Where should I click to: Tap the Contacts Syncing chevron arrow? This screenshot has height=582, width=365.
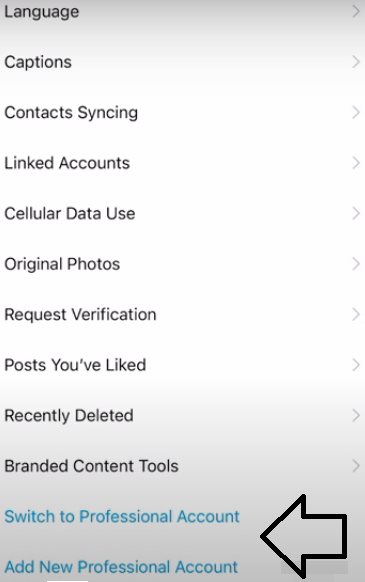tap(356, 112)
